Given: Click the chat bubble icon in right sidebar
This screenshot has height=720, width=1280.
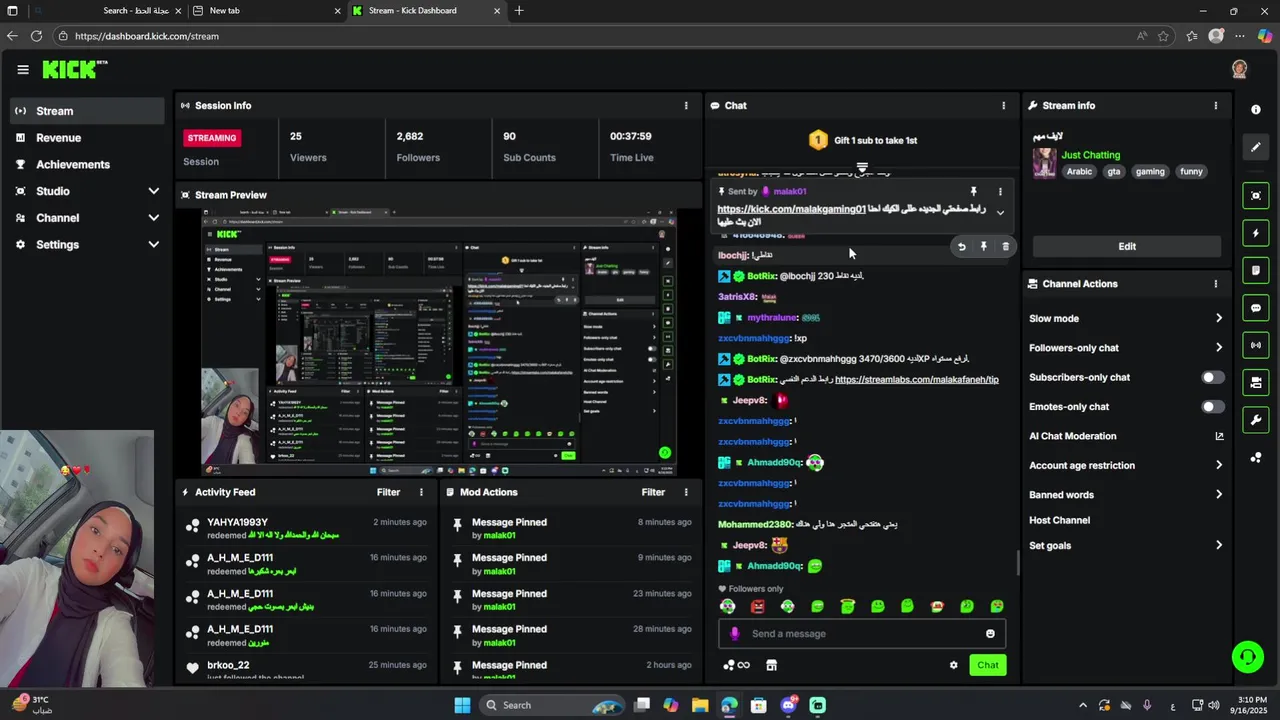Looking at the screenshot, I should coord(1256,308).
